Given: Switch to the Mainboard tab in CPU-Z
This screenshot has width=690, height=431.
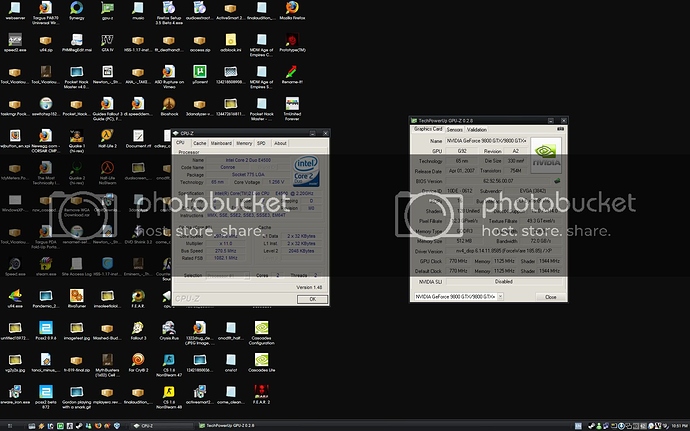Looking at the screenshot, I should tap(221, 143).
